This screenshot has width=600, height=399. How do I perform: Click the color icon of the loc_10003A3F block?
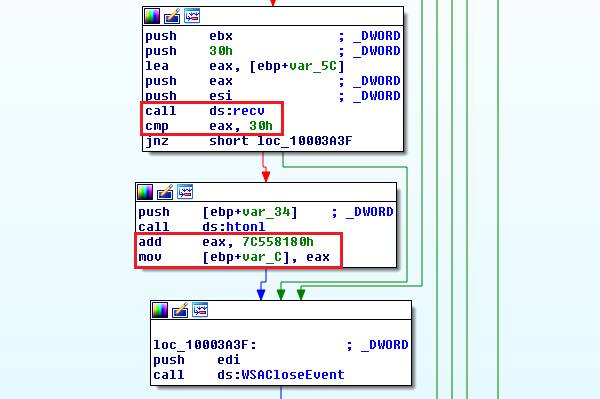(160, 310)
